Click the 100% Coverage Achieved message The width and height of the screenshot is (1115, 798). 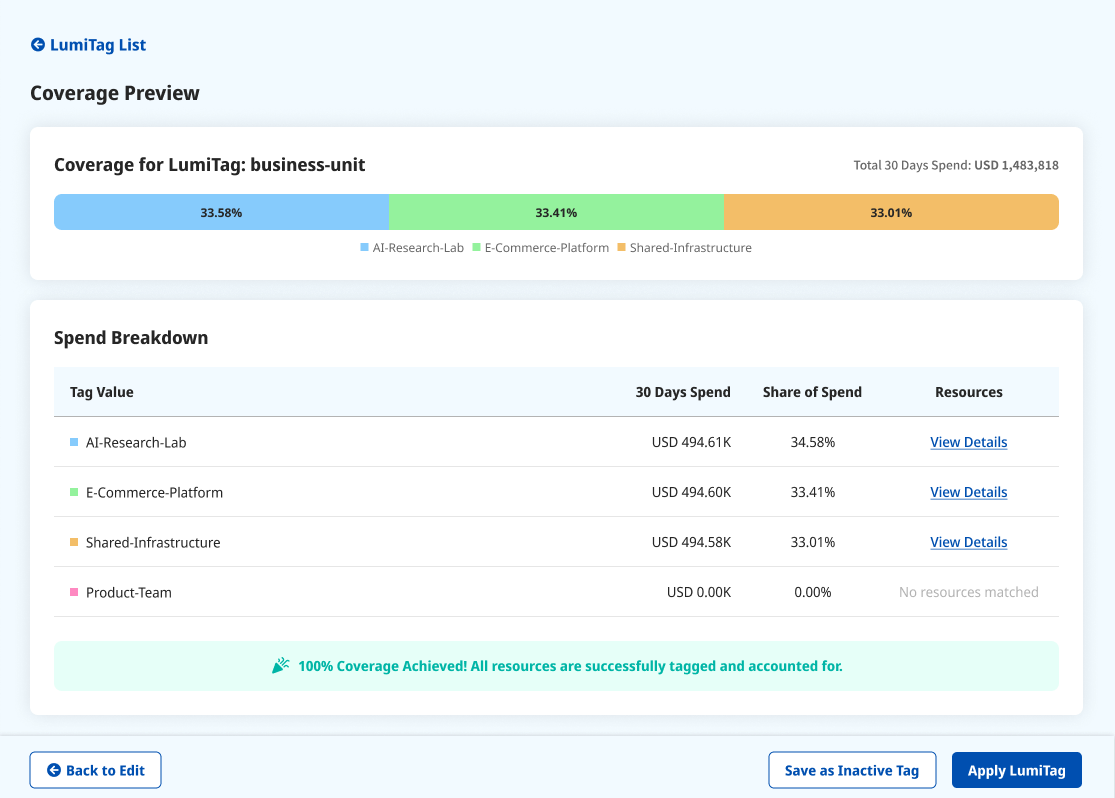click(x=570, y=666)
